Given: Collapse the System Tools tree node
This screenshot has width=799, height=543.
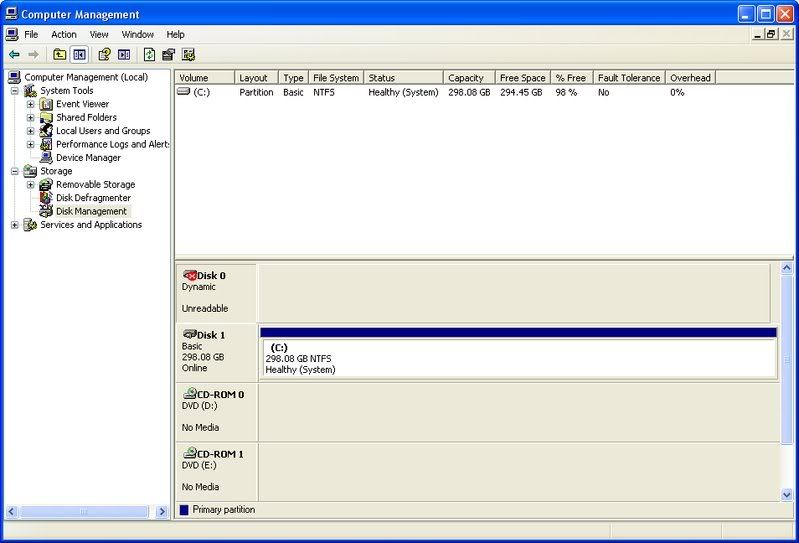Looking at the screenshot, I should click(x=15, y=91).
